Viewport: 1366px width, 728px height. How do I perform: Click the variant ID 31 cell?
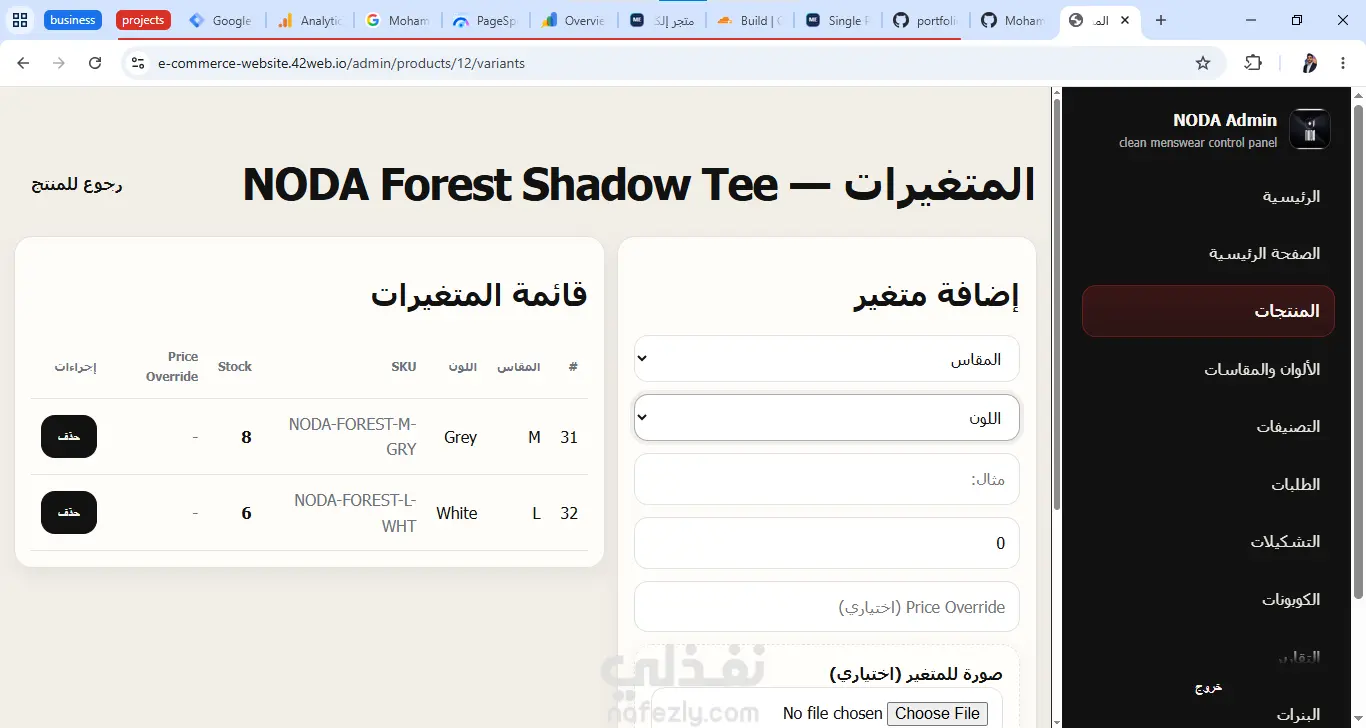569,437
